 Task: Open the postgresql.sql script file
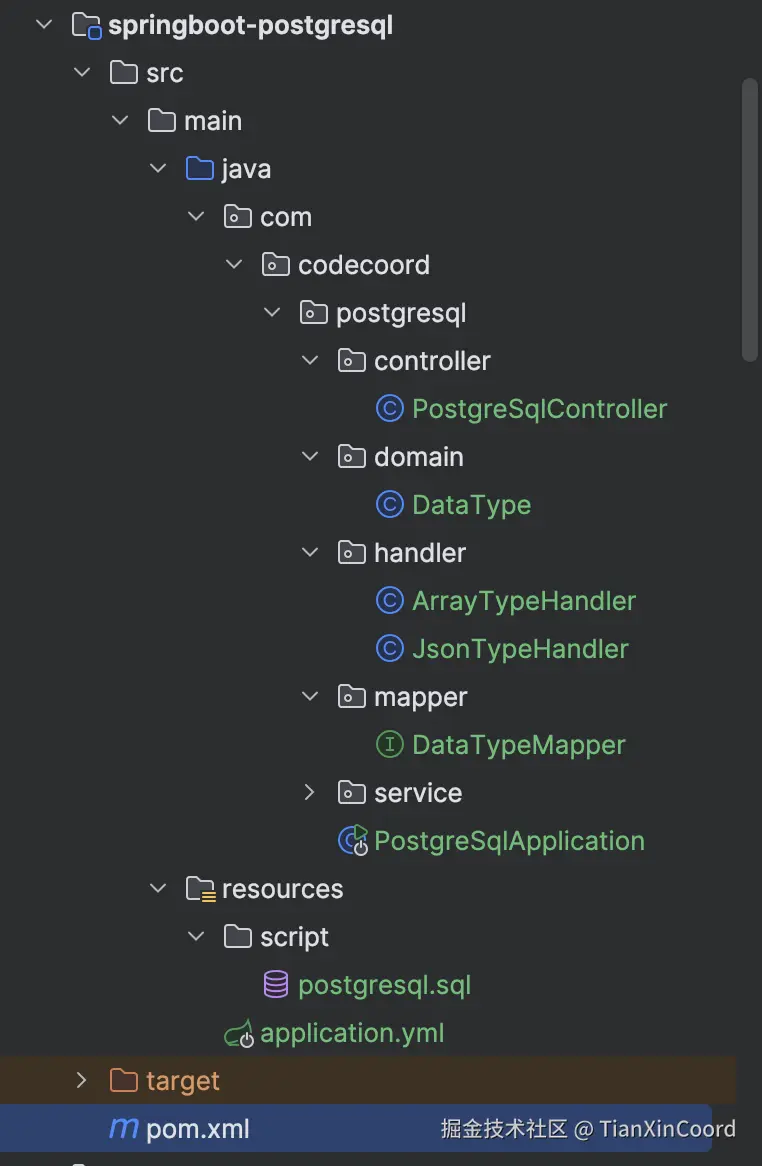click(x=384, y=985)
